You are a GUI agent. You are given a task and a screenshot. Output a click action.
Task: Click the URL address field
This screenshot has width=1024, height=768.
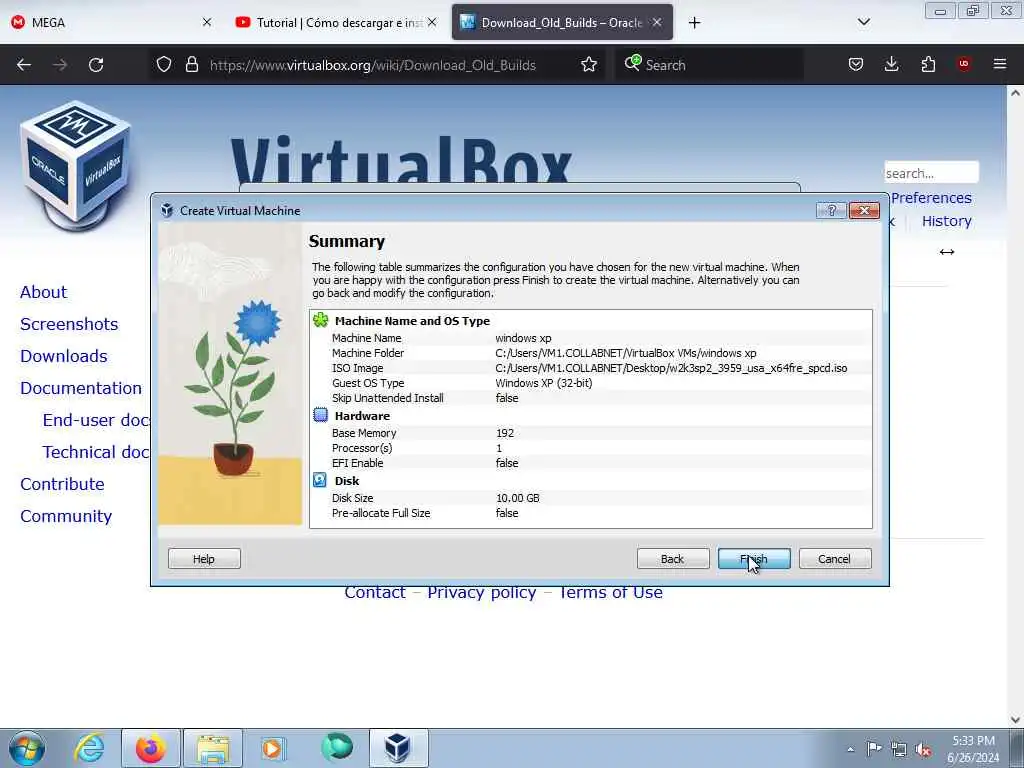coord(373,65)
